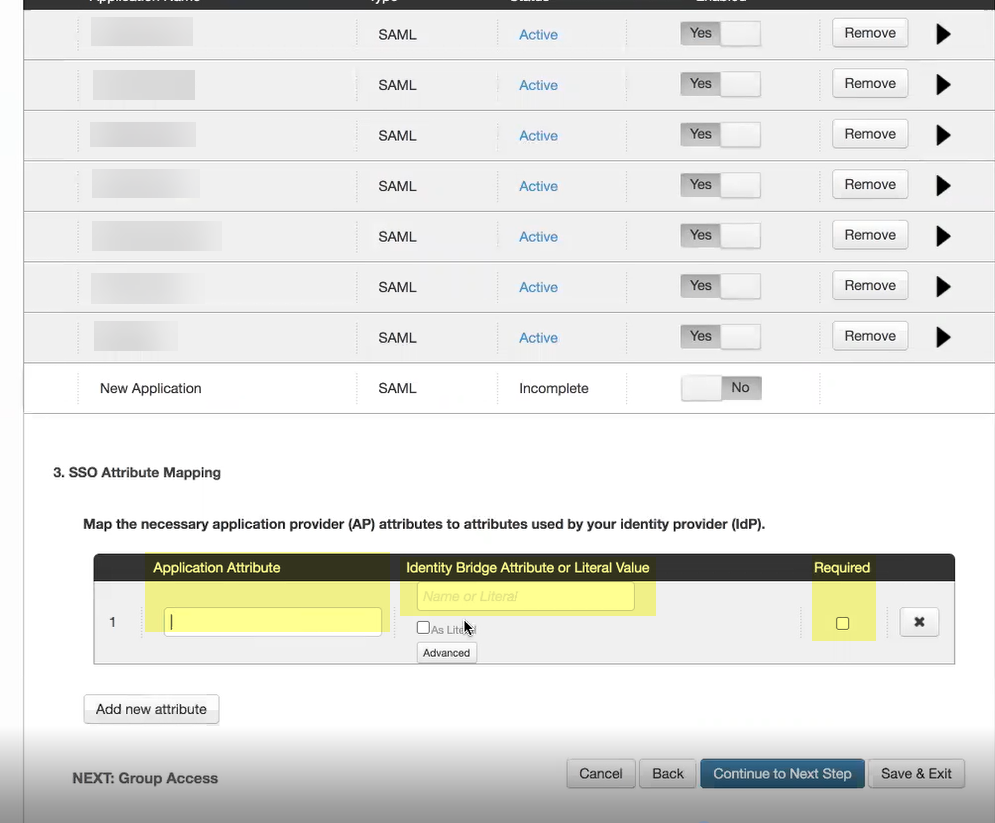The width and height of the screenshot is (995, 823).
Task: Click the Identity Bridge Attribute column header
Action: (x=527, y=567)
